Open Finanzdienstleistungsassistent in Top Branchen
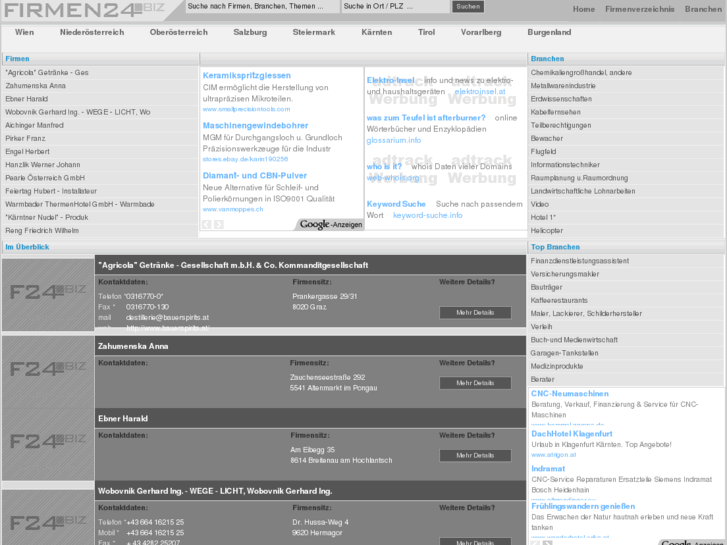The width and height of the screenshot is (727, 545). pos(580,261)
